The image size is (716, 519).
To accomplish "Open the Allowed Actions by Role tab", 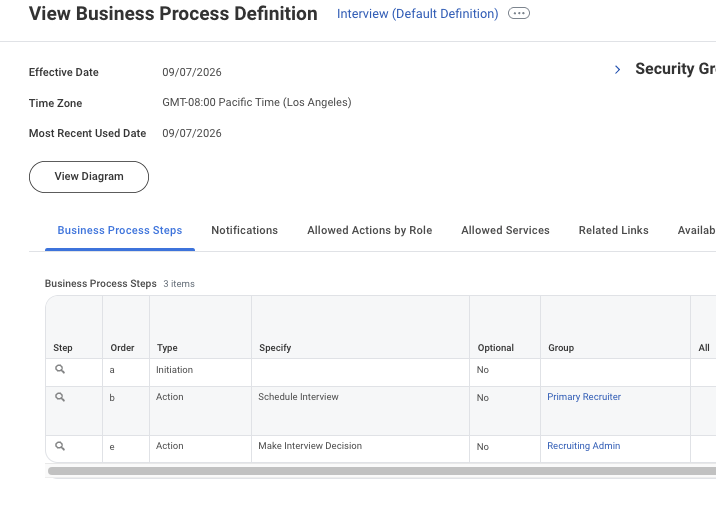I will 369,230.
